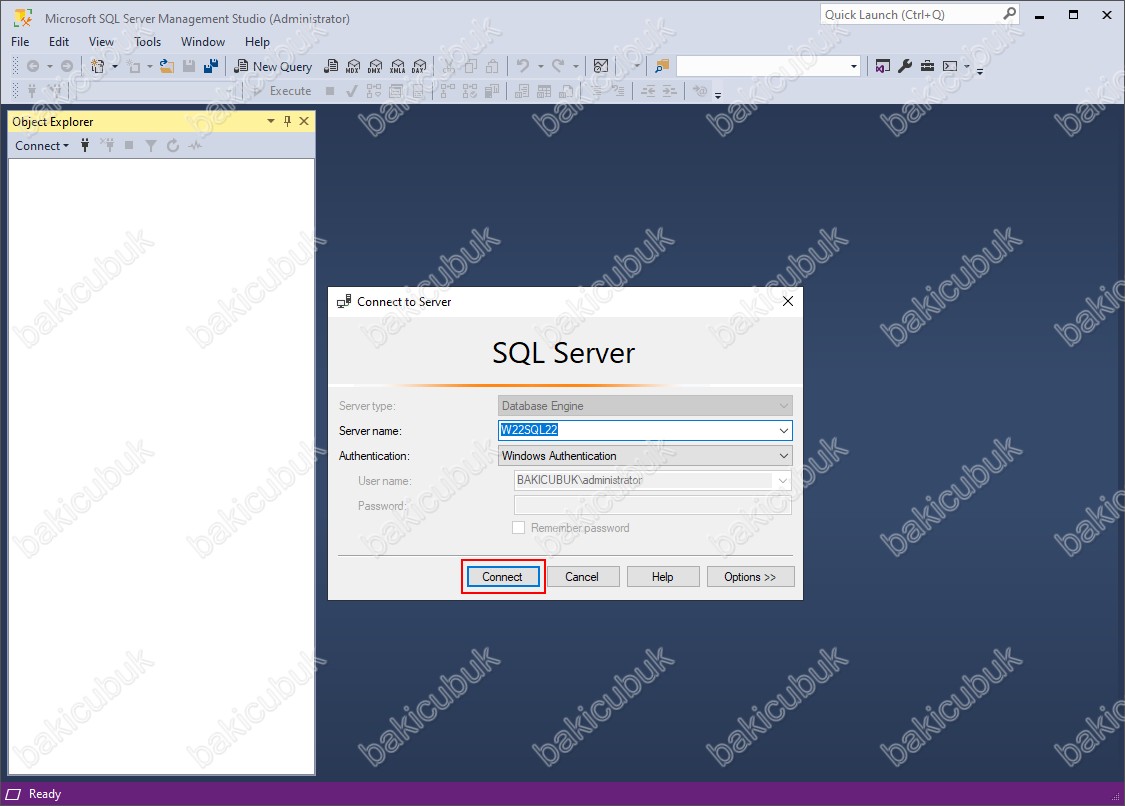Click the Redo toolbar icon
Screen dimensions: 1125x806
pyautogui.click(x=557, y=66)
